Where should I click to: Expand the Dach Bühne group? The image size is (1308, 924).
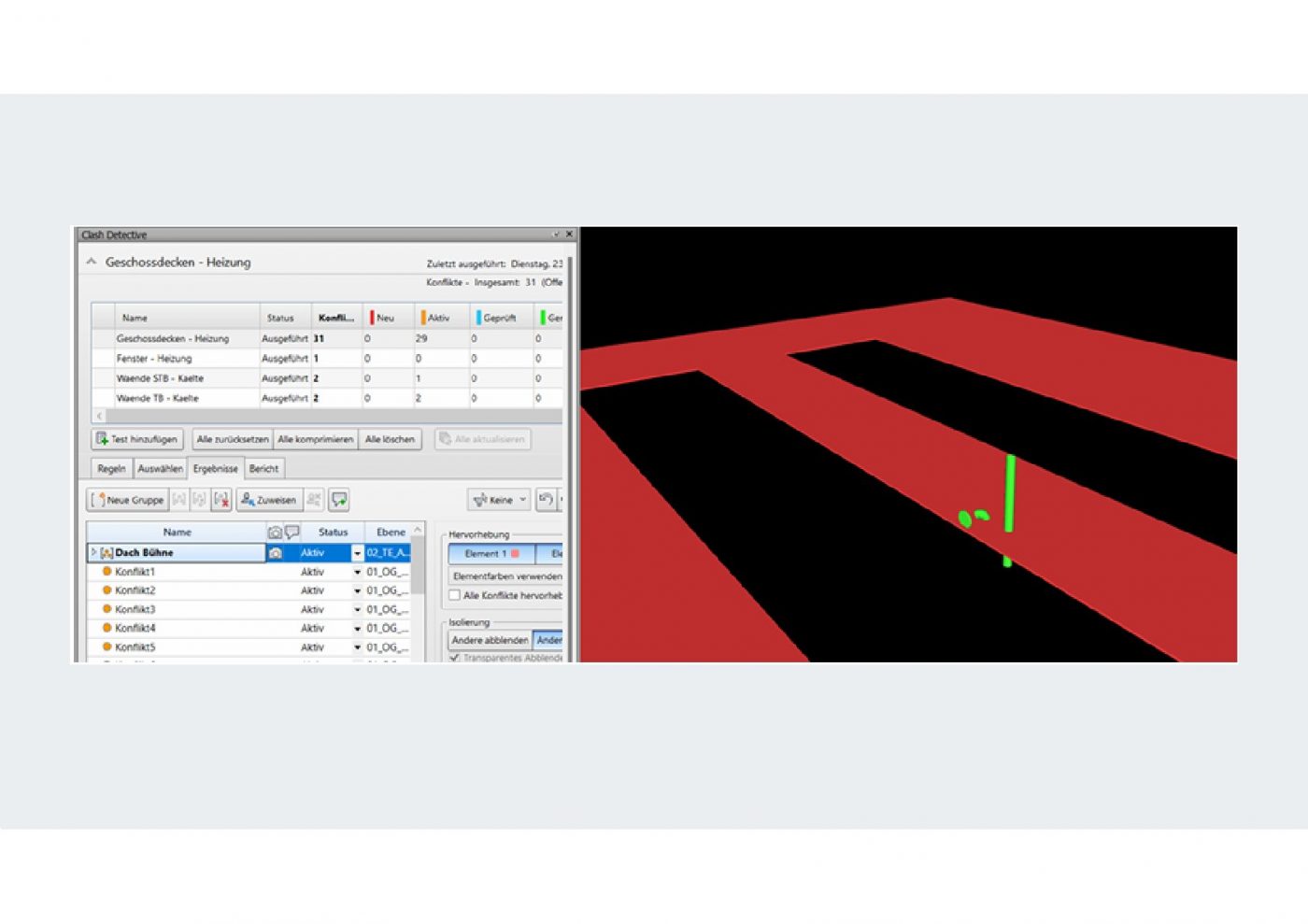(x=93, y=553)
